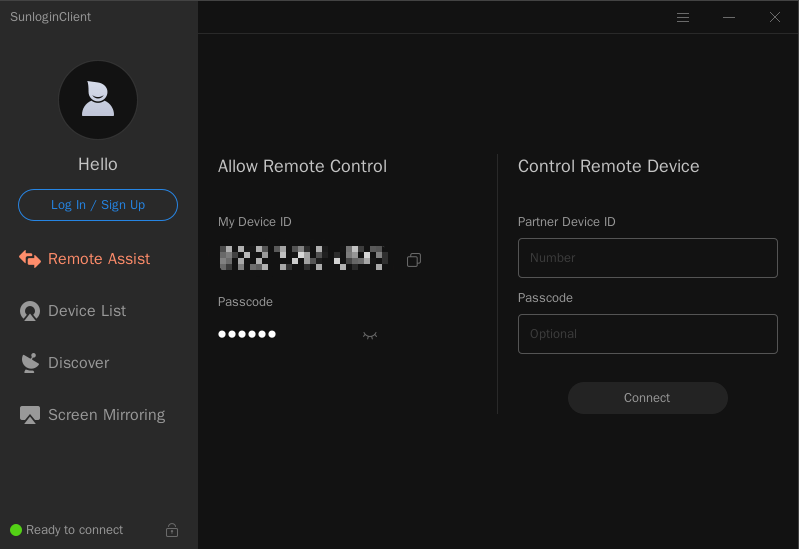Click the Connect button
Screen dimensions: 799x549
click(648, 398)
